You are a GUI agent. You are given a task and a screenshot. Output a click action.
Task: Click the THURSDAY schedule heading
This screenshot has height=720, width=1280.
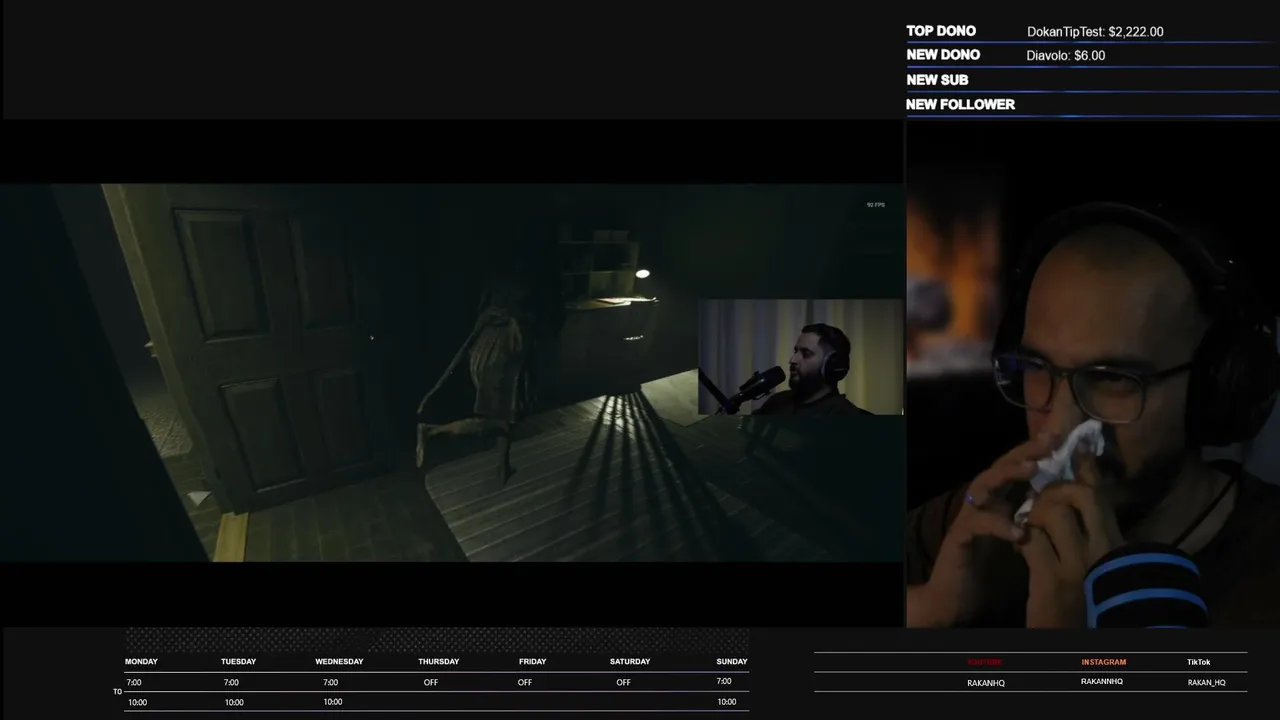(438, 662)
